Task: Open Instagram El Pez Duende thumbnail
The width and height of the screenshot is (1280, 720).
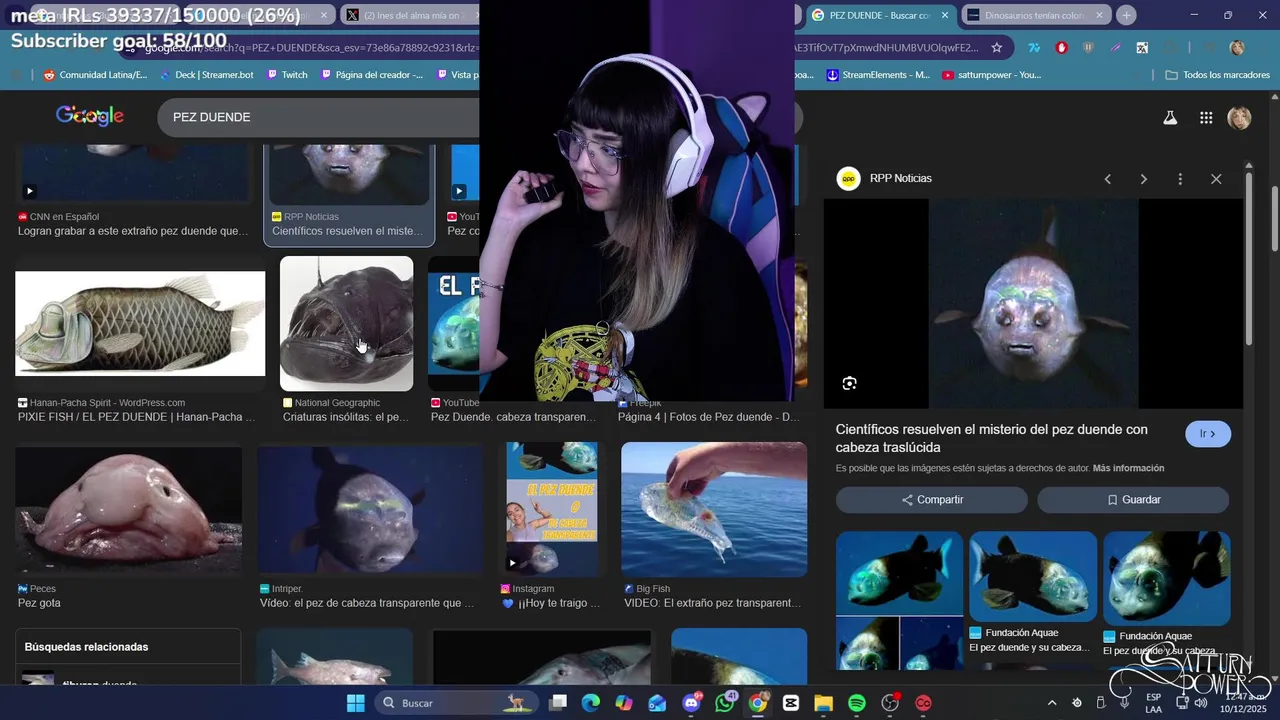Action: tap(552, 509)
